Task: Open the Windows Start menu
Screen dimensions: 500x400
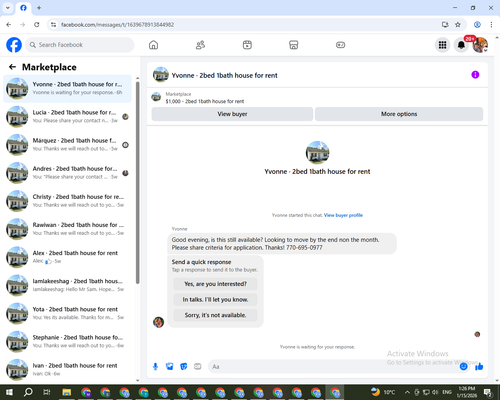Action: [x=9, y=392]
